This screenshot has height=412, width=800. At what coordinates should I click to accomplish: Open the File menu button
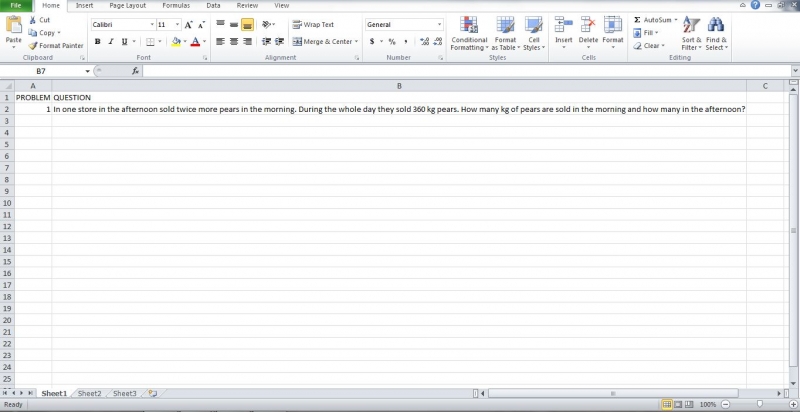(x=16, y=6)
